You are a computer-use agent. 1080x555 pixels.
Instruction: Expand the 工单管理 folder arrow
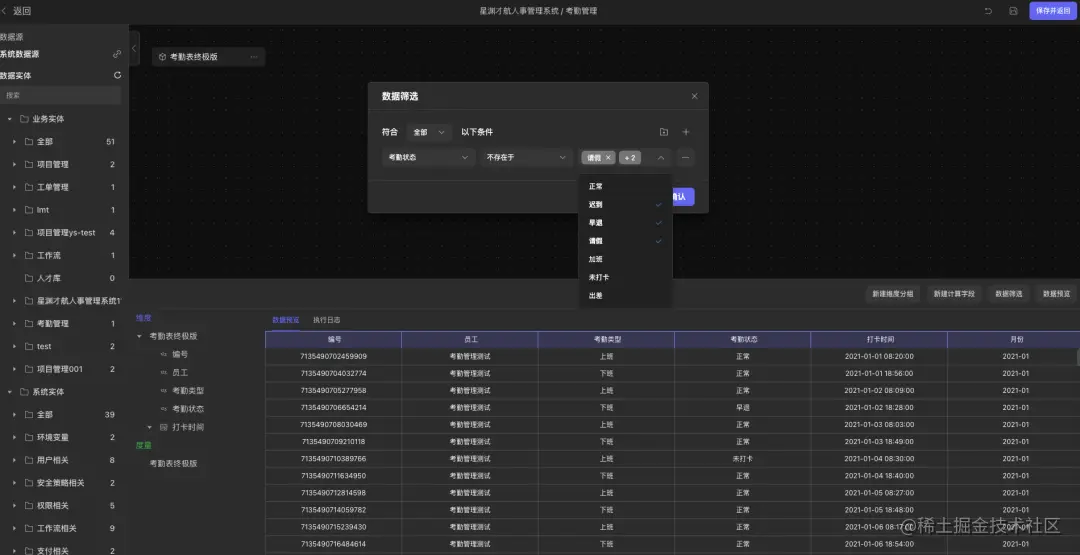click(x=14, y=187)
